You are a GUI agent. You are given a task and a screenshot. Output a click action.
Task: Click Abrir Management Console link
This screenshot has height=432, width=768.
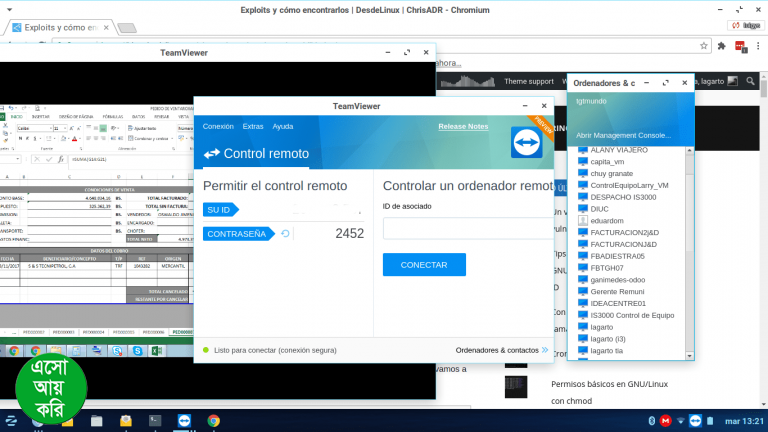tap(623, 135)
